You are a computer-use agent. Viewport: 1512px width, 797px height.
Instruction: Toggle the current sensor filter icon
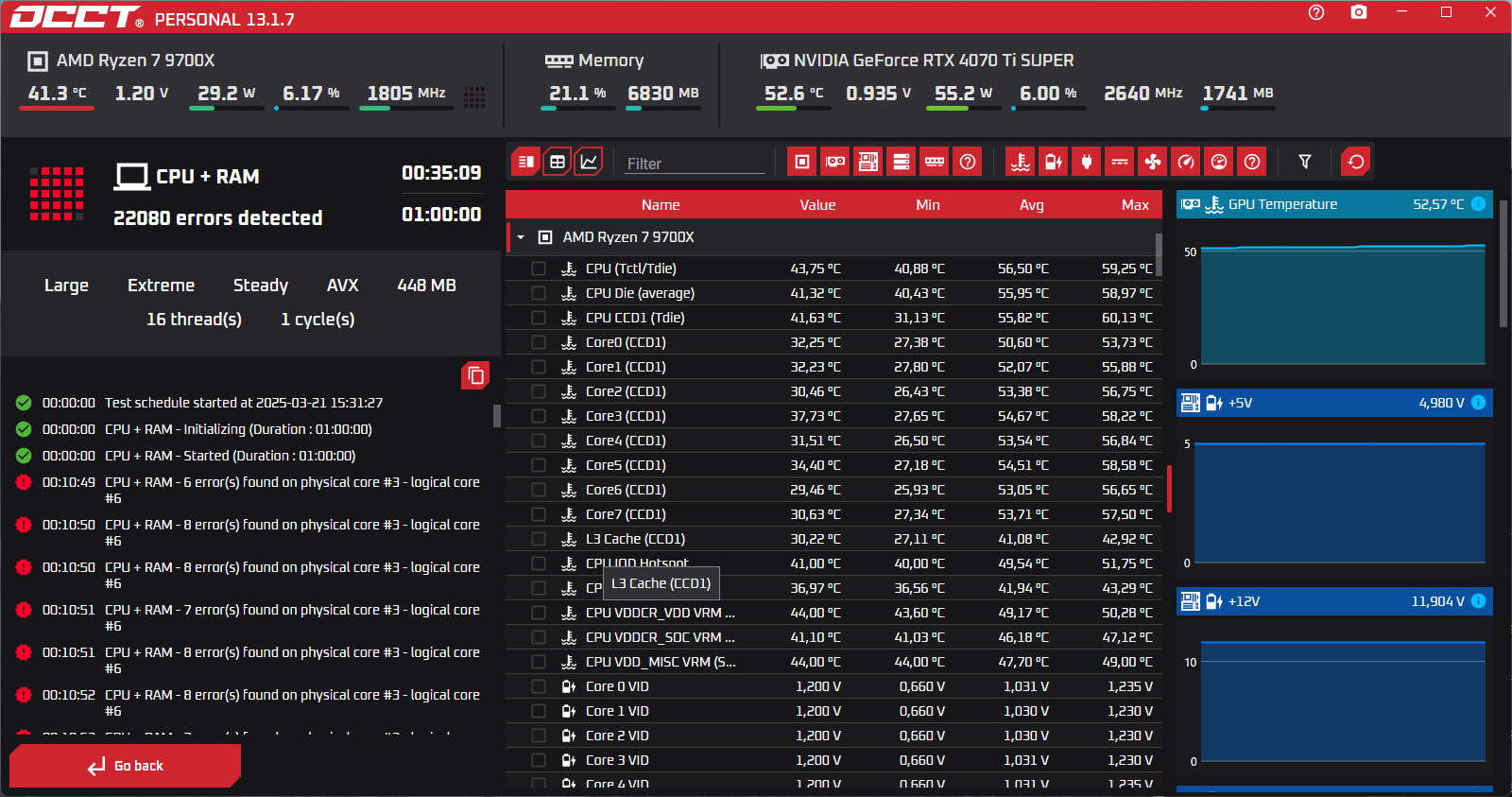click(x=1120, y=162)
